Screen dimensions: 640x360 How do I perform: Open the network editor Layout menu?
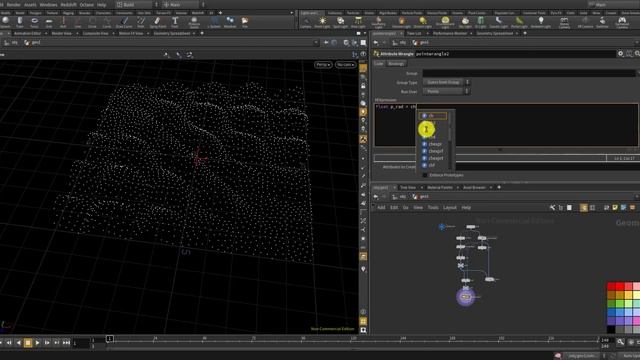[x=449, y=208]
